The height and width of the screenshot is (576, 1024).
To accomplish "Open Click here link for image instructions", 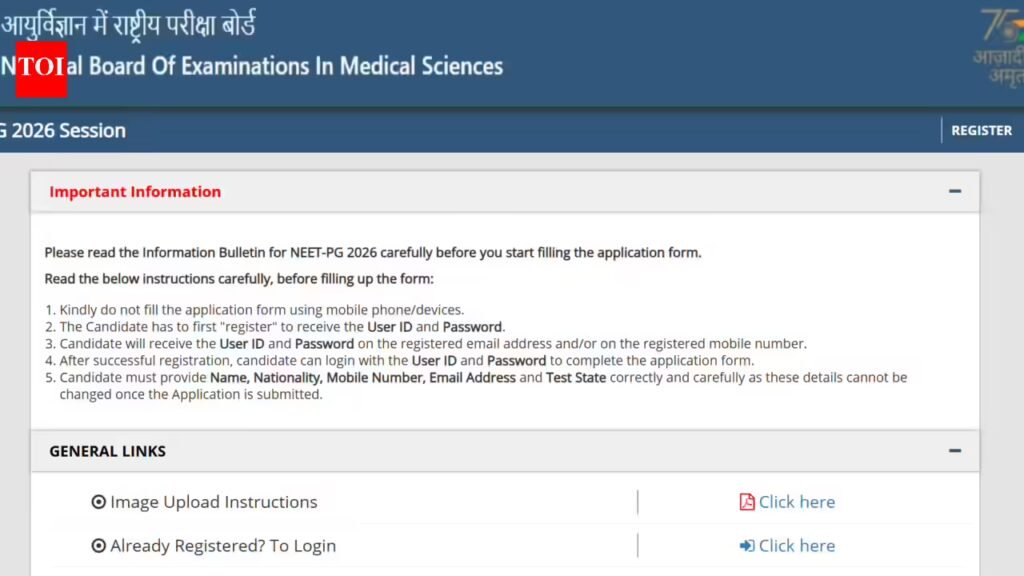I will point(797,502).
